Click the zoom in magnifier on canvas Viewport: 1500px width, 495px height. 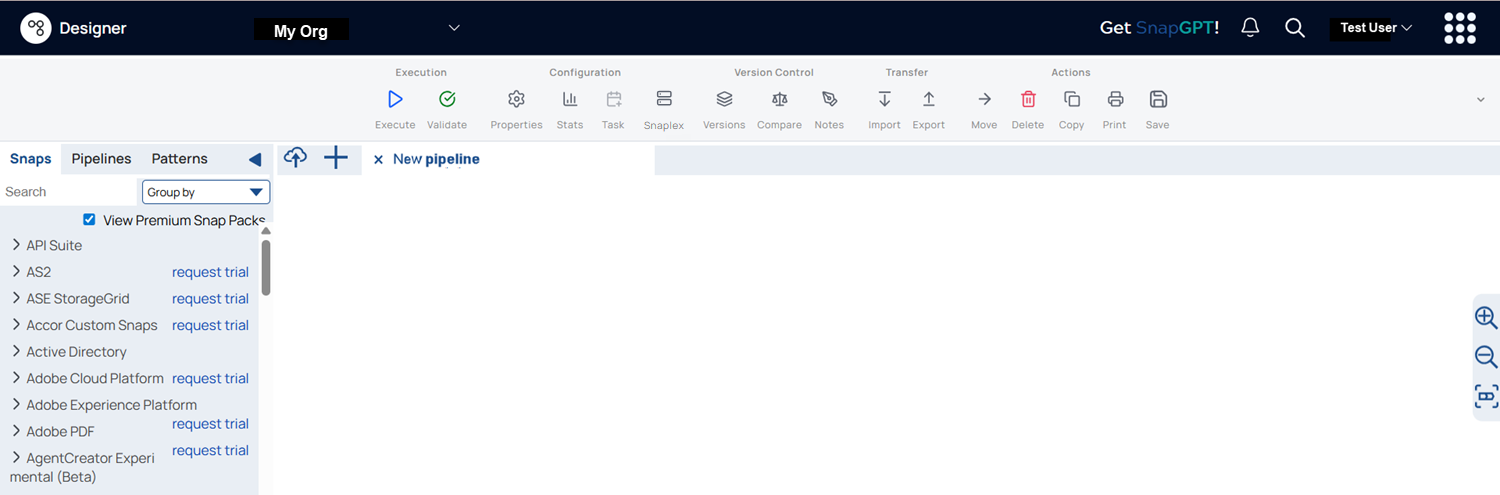[1486, 318]
